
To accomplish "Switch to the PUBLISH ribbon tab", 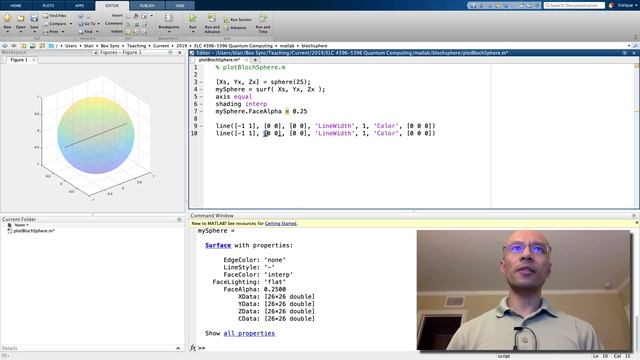I will [x=147, y=6].
